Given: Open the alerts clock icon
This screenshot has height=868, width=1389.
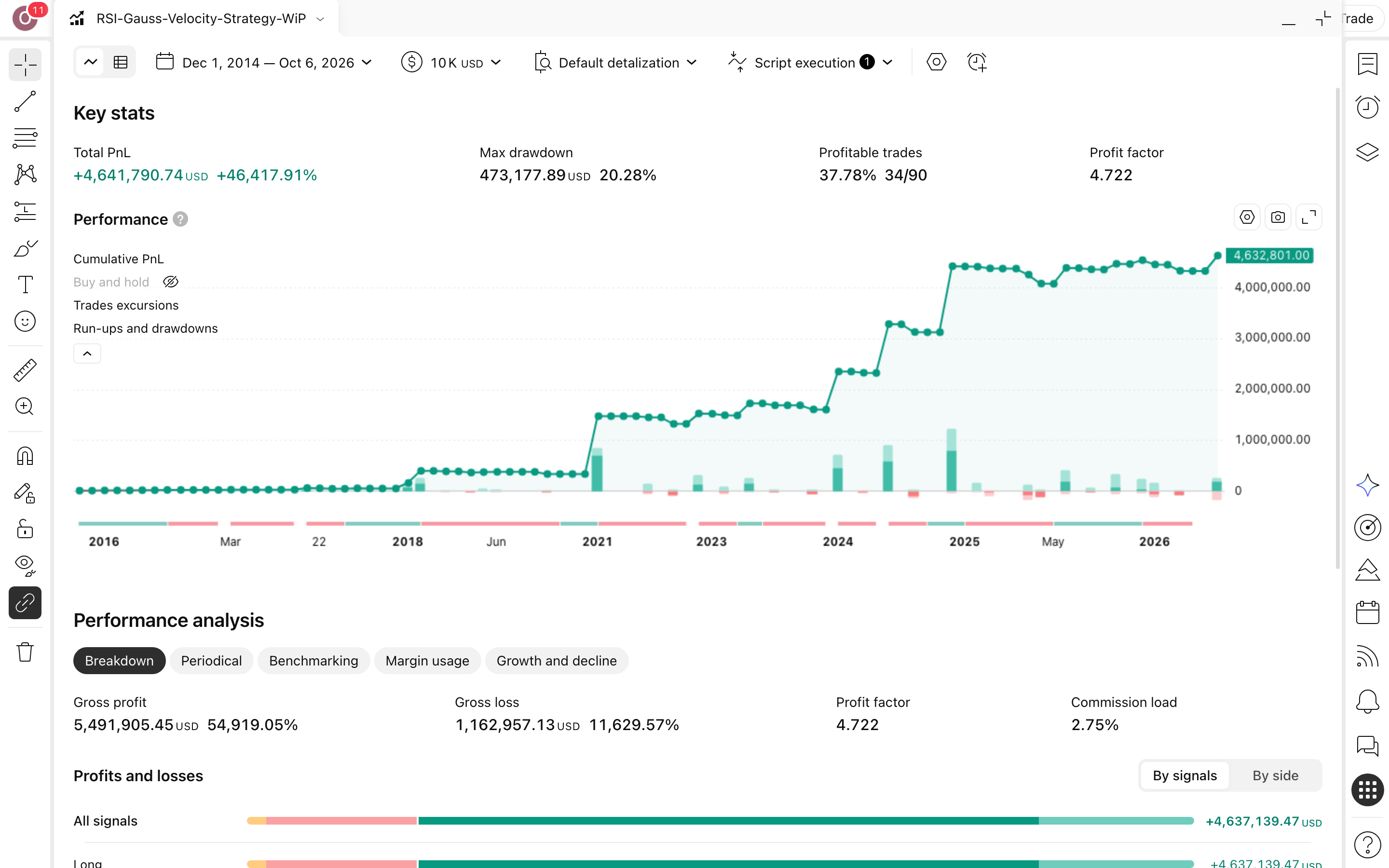Looking at the screenshot, I should (x=1367, y=108).
